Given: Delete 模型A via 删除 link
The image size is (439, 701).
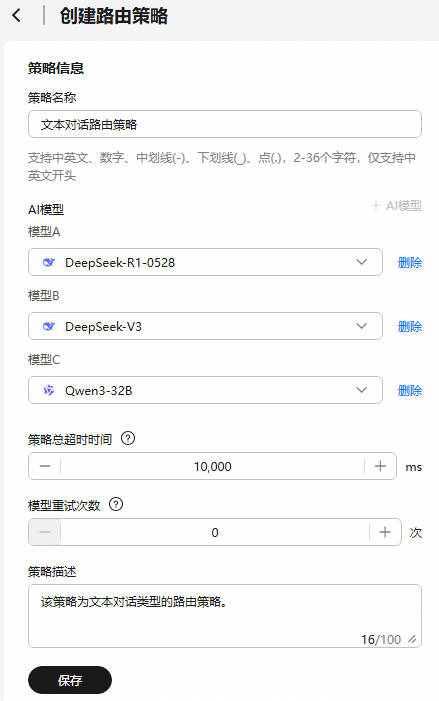Looking at the screenshot, I should pos(410,262).
